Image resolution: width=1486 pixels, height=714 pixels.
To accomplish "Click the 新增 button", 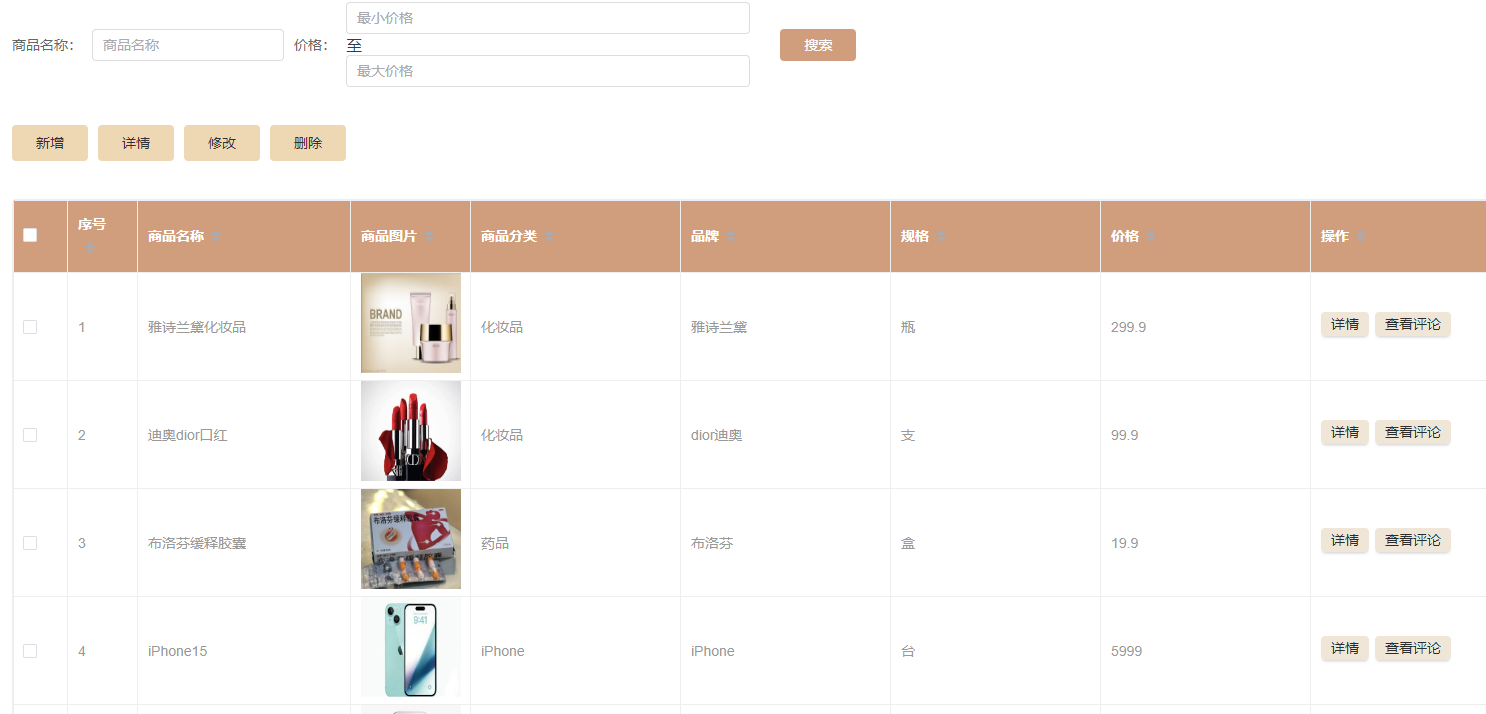I will [50, 143].
